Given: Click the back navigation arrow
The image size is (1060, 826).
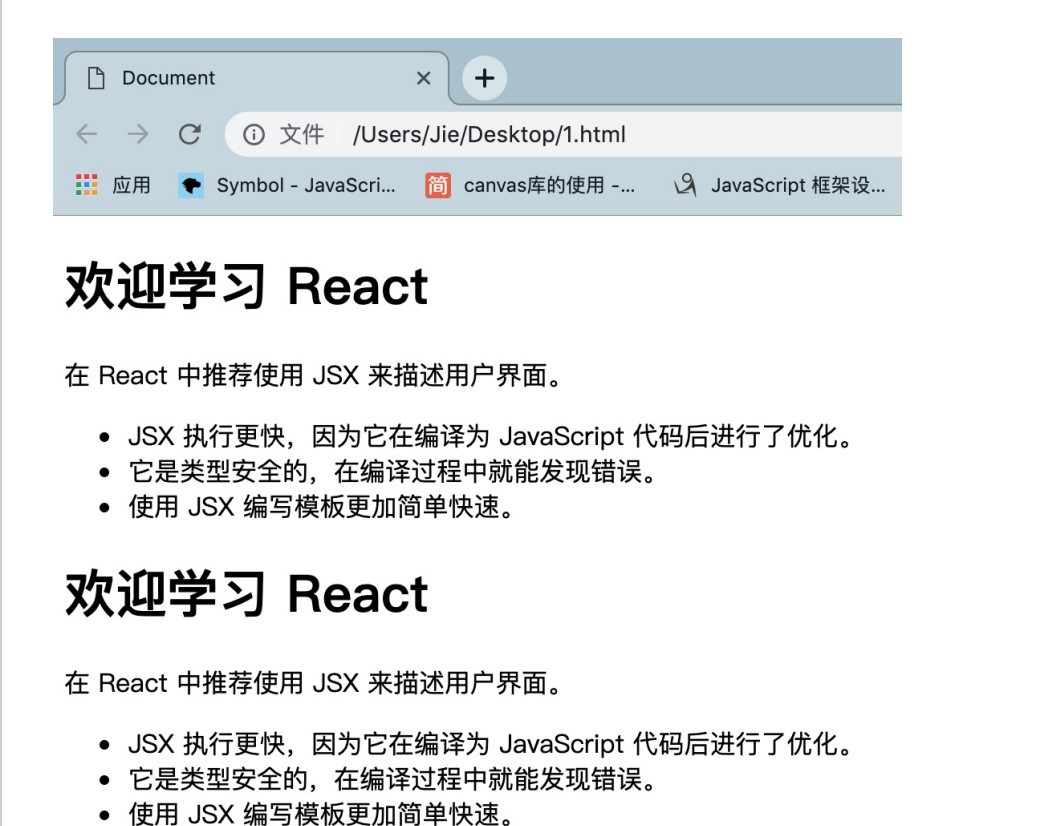Looking at the screenshot, I should [87, 134].
